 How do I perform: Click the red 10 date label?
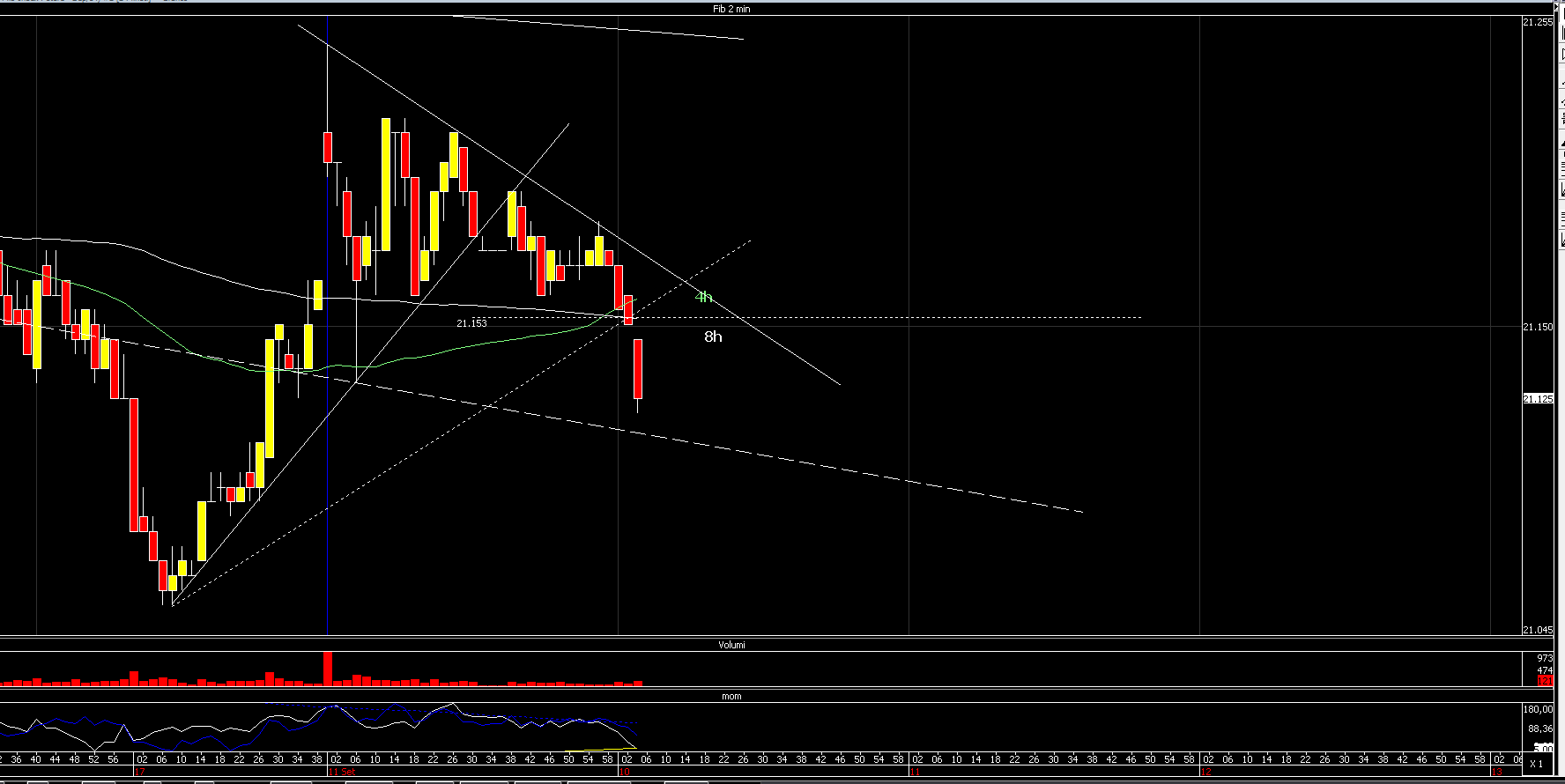[x=624, y=772]
